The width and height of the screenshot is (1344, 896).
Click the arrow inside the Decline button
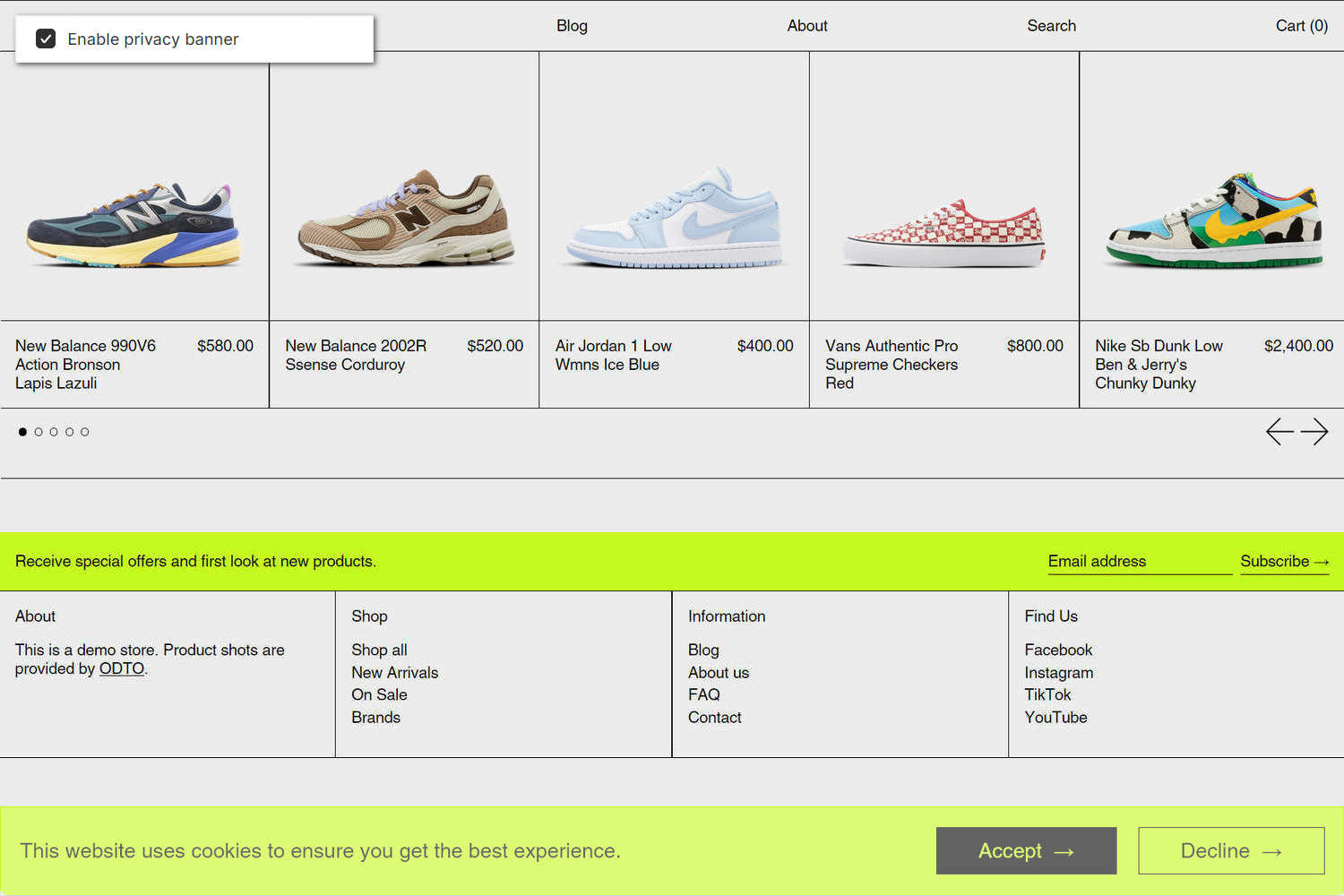click(1271, 850)
